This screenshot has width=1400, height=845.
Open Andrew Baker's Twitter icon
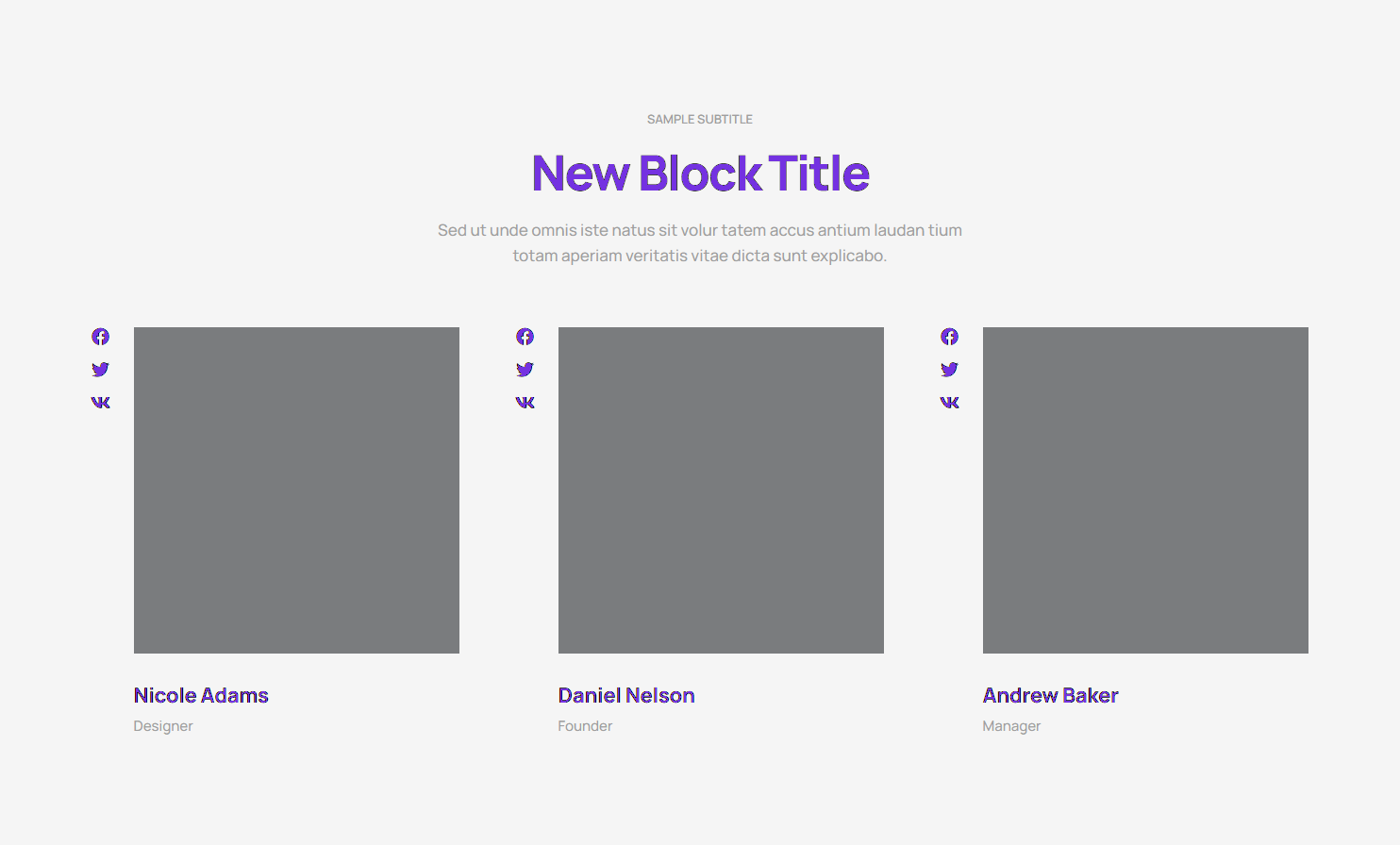tap(949, 370)
